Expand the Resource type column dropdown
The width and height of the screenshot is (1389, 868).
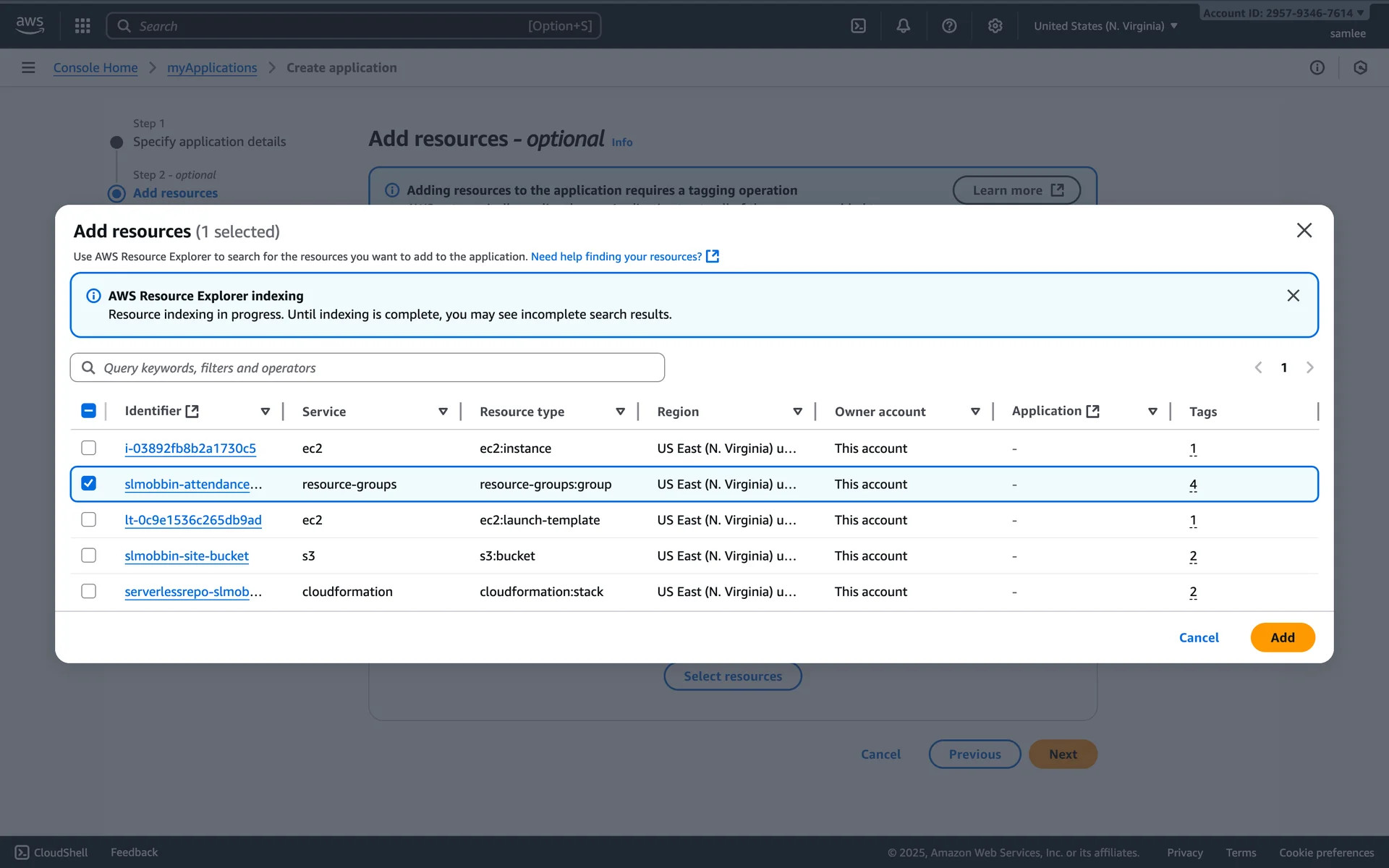(x=620, y=412)
